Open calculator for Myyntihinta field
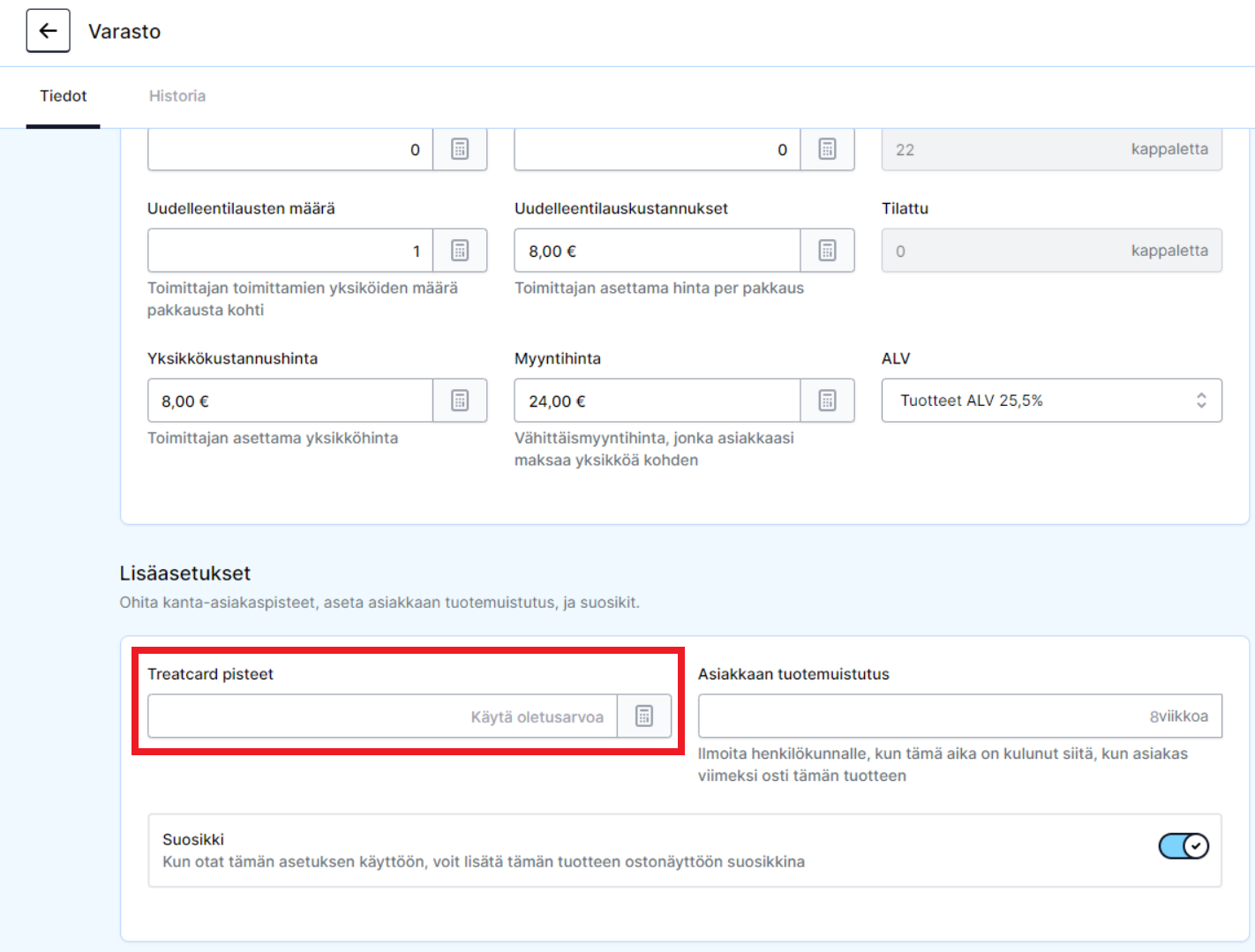Viewport: 1255px width, 952px height. [x=827, y=401]
